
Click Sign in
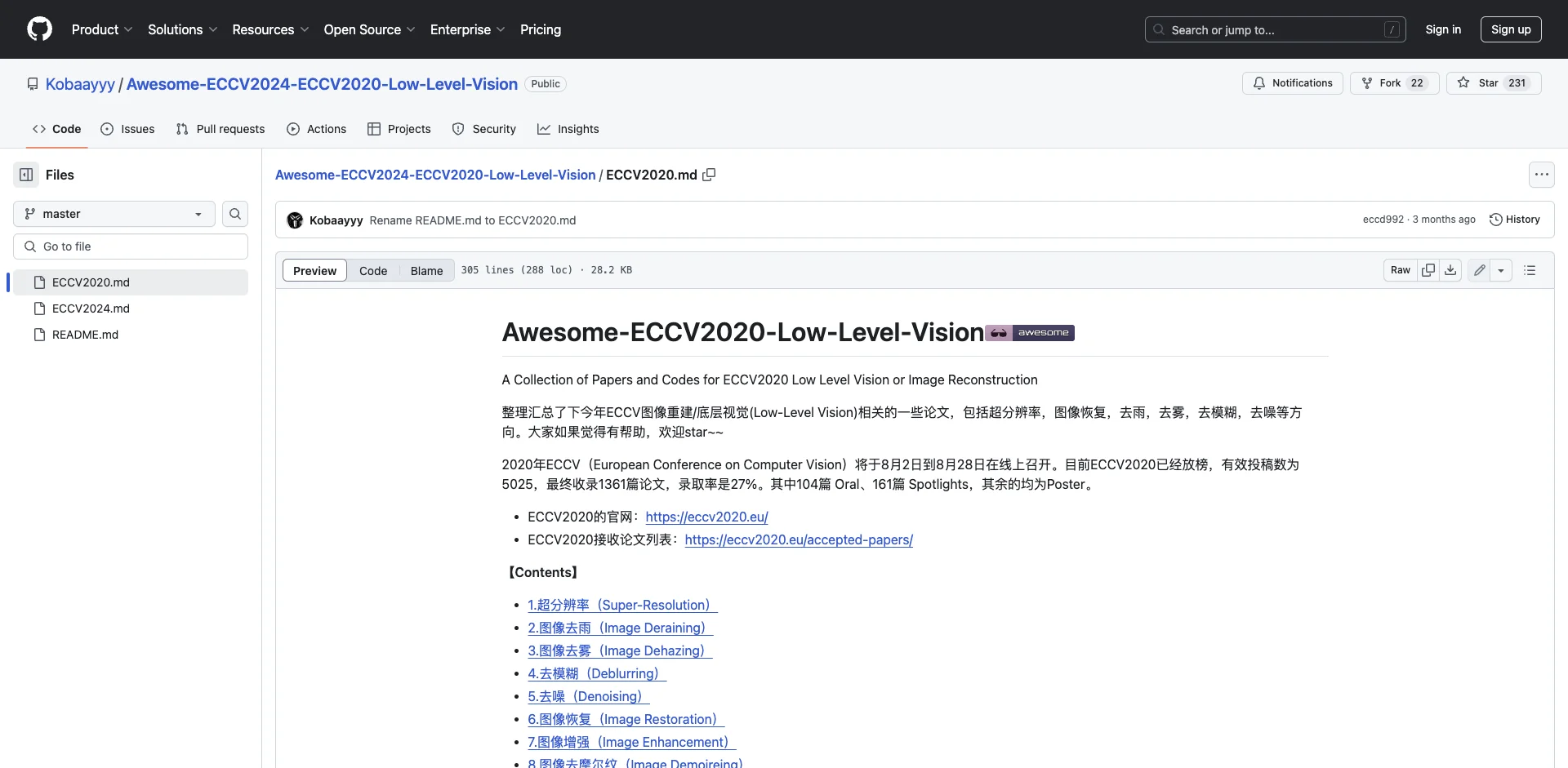tap(1443, 29)
